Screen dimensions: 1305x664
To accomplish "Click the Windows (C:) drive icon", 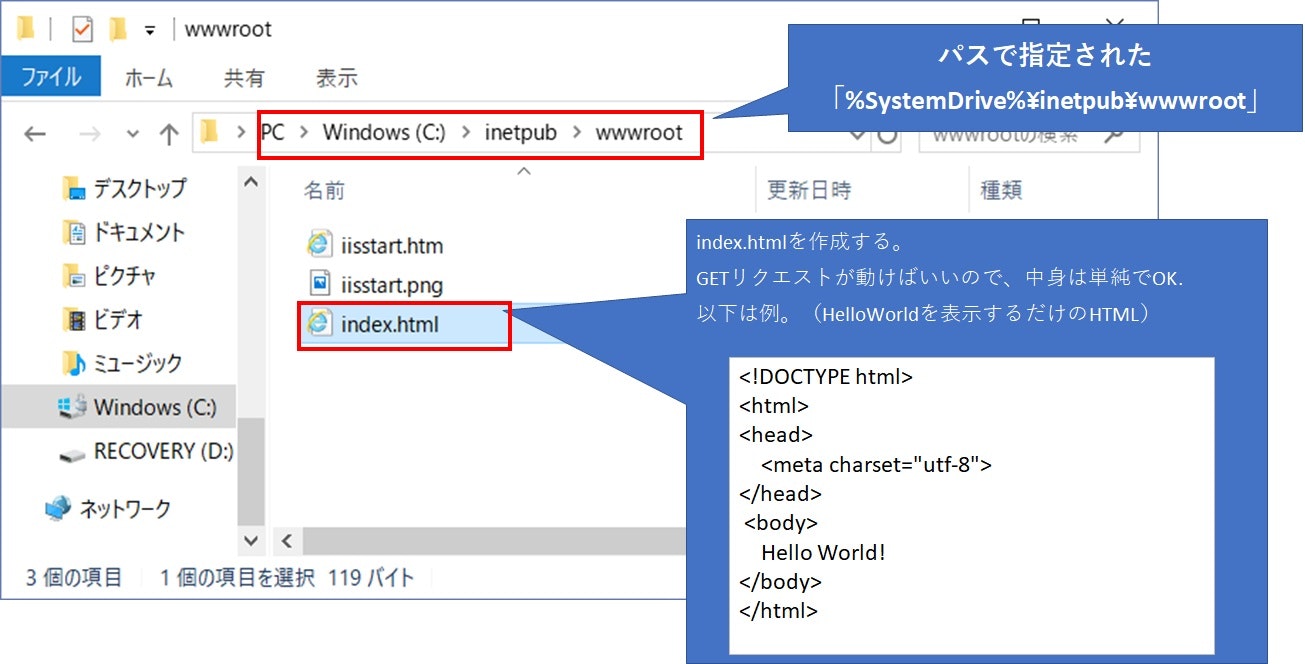I will [72, 407].
